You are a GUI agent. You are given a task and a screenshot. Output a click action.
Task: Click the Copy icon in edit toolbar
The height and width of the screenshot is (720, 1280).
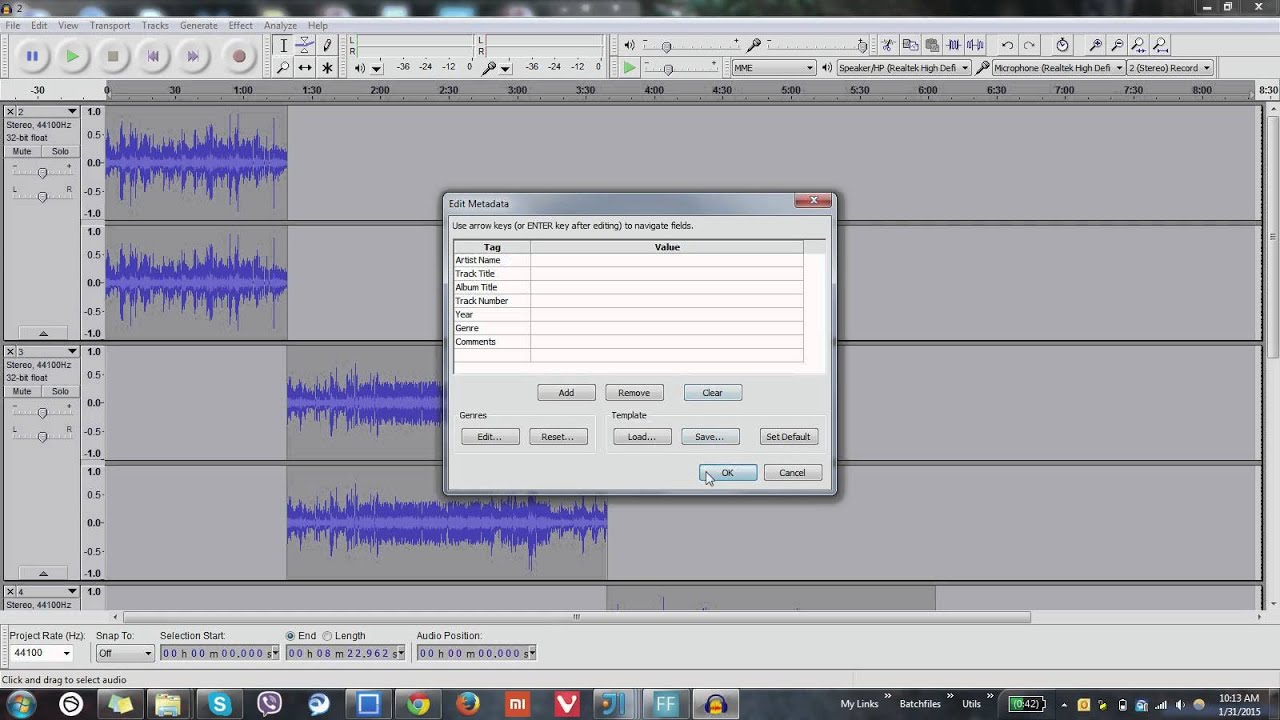pyautogui.click(x=910, y=45)
